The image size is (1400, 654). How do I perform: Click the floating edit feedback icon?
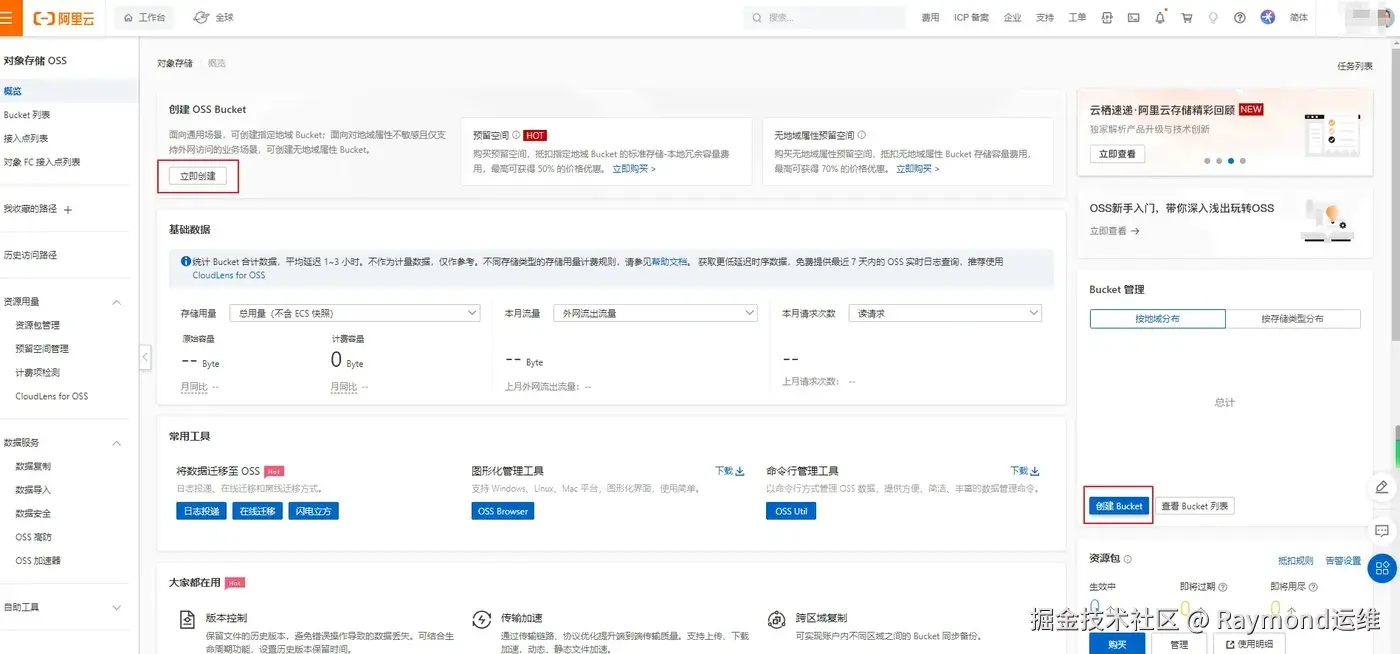click(x=1382, y=487)
